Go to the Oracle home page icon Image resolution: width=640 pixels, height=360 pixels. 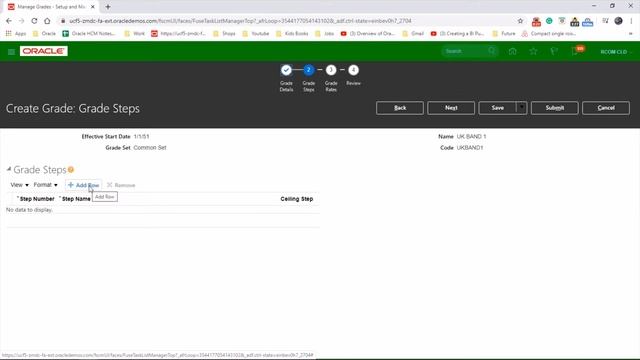[512, 51]
